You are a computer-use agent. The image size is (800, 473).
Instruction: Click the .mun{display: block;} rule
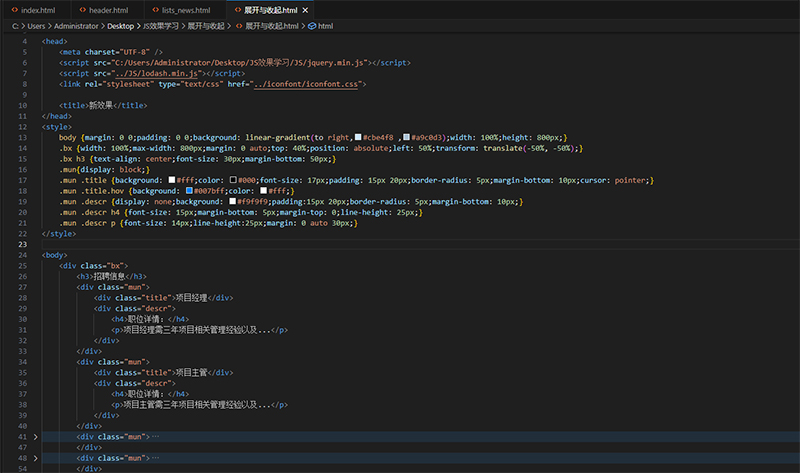point(105,169)
